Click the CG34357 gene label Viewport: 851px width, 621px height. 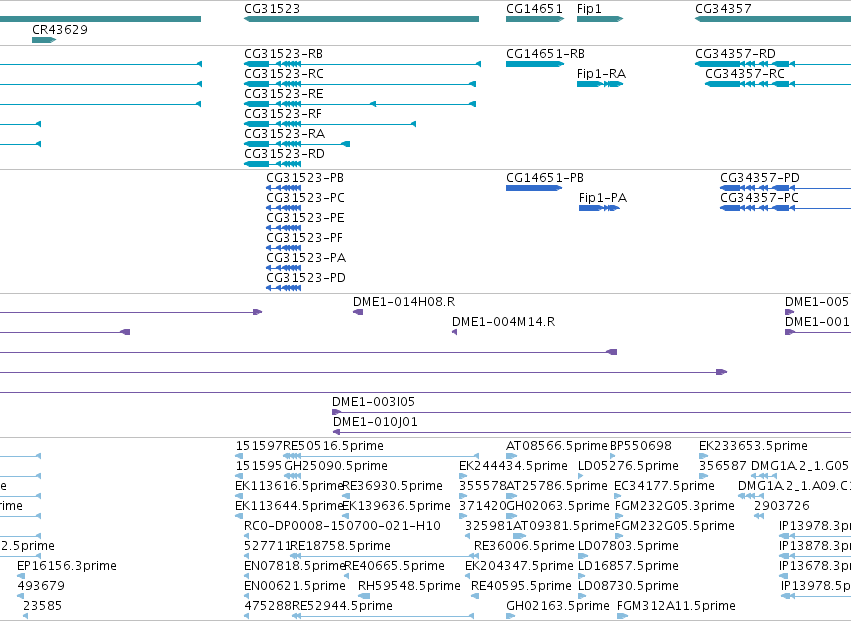pos(723,9)
